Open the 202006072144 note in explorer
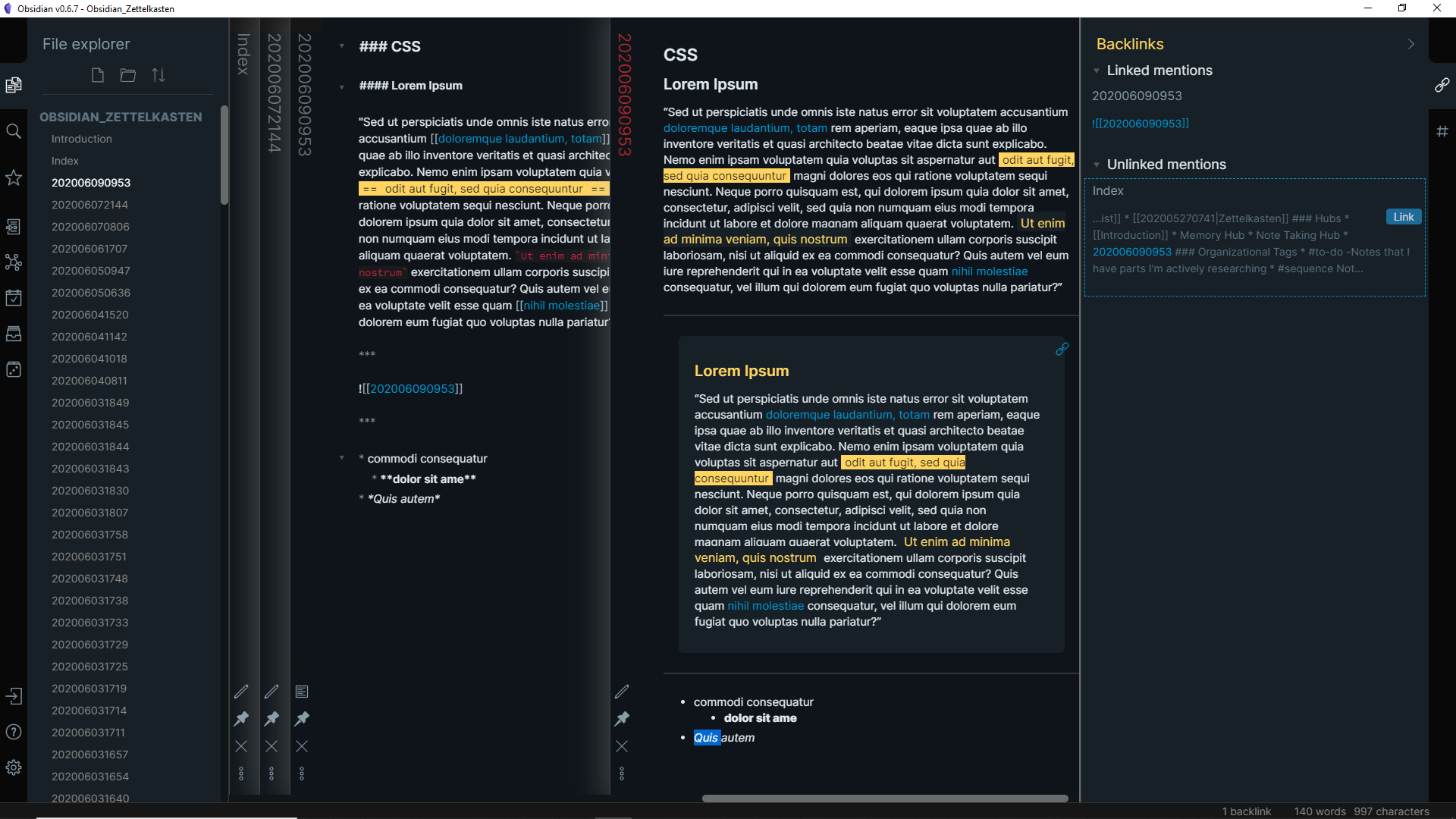The width and height of the screenshot is (1456, 819). [89, 205]
